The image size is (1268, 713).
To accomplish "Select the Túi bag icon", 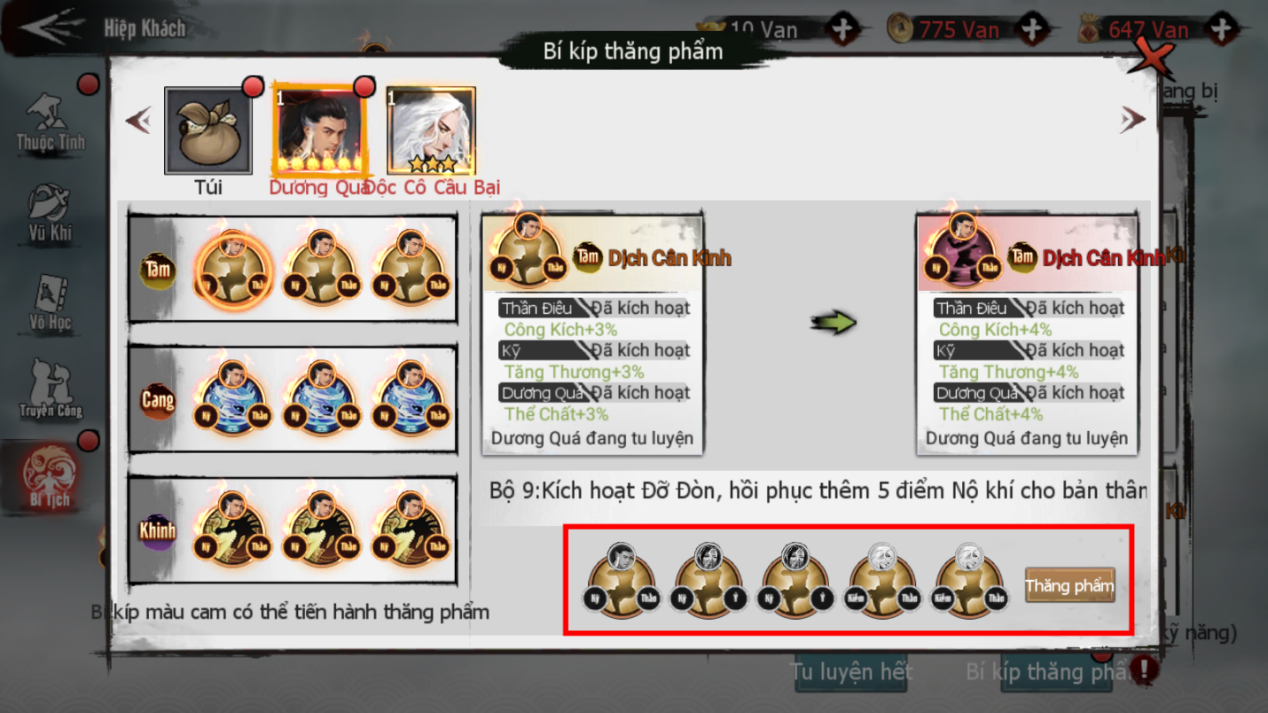I will pyautogui.click(x=208, y=131).
